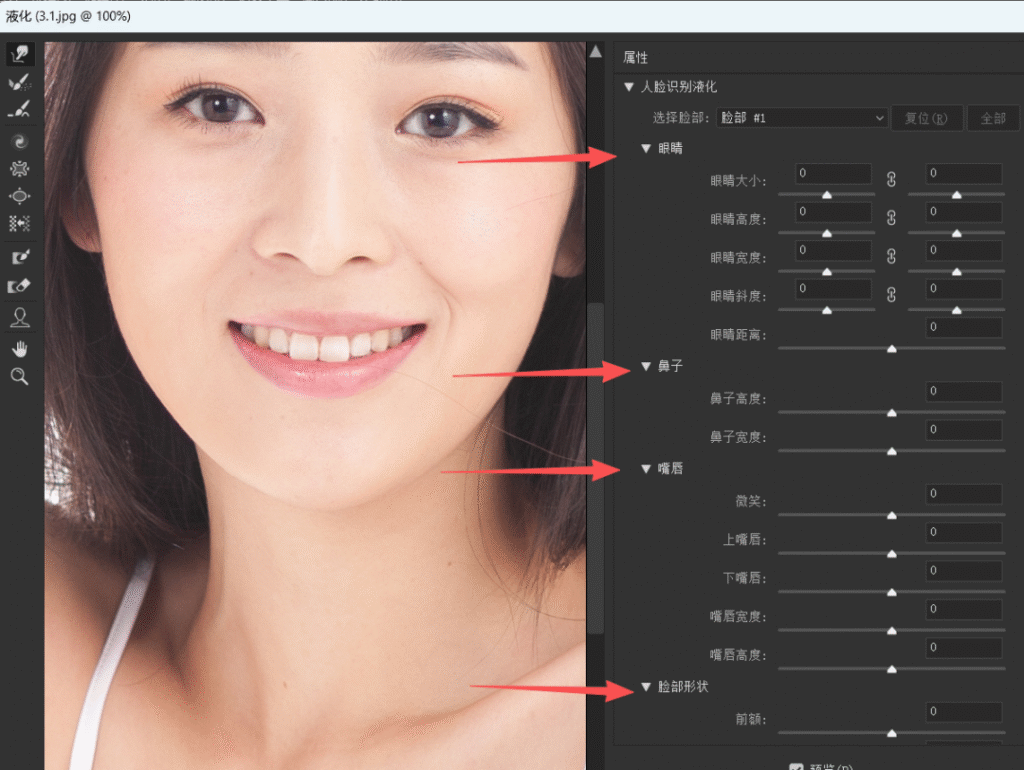Click the left 眼睛大小 value field
1024x770 pixels.
coord(833,174)
